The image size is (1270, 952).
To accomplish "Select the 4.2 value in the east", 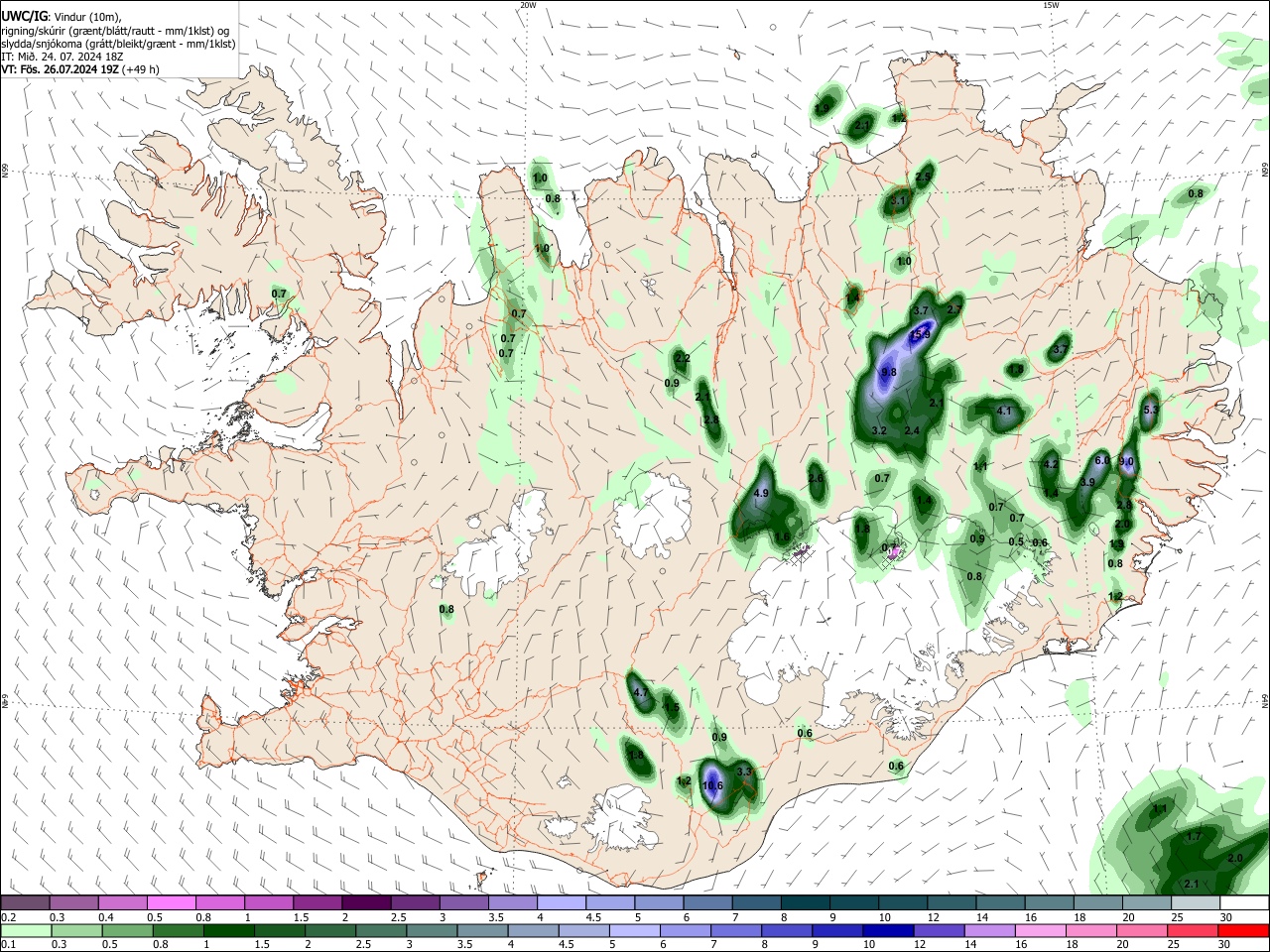I will point(1051,464).
